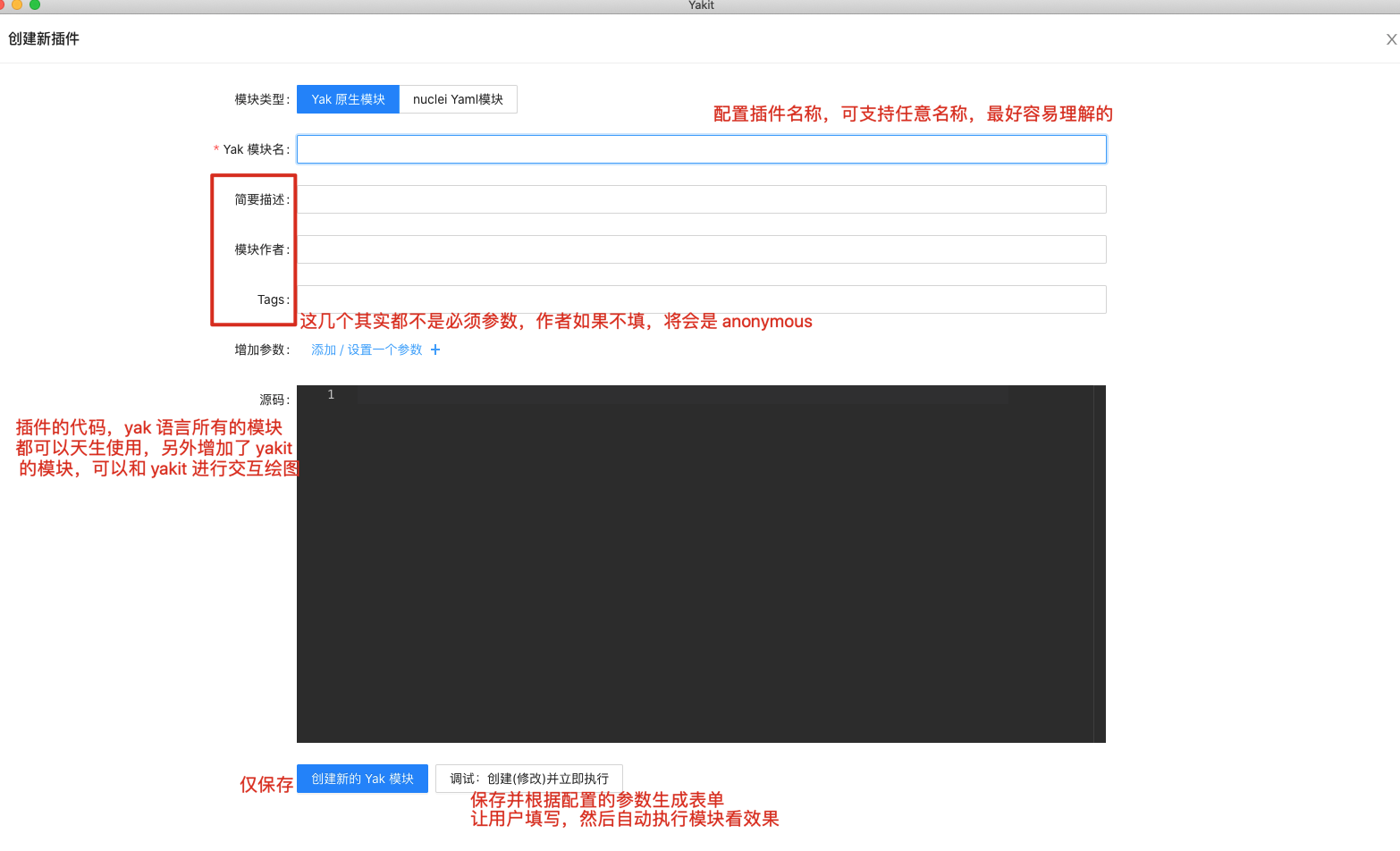Switch module type to nuclei Yaml模块
1400x851 pixels.
tap(458, 99)
